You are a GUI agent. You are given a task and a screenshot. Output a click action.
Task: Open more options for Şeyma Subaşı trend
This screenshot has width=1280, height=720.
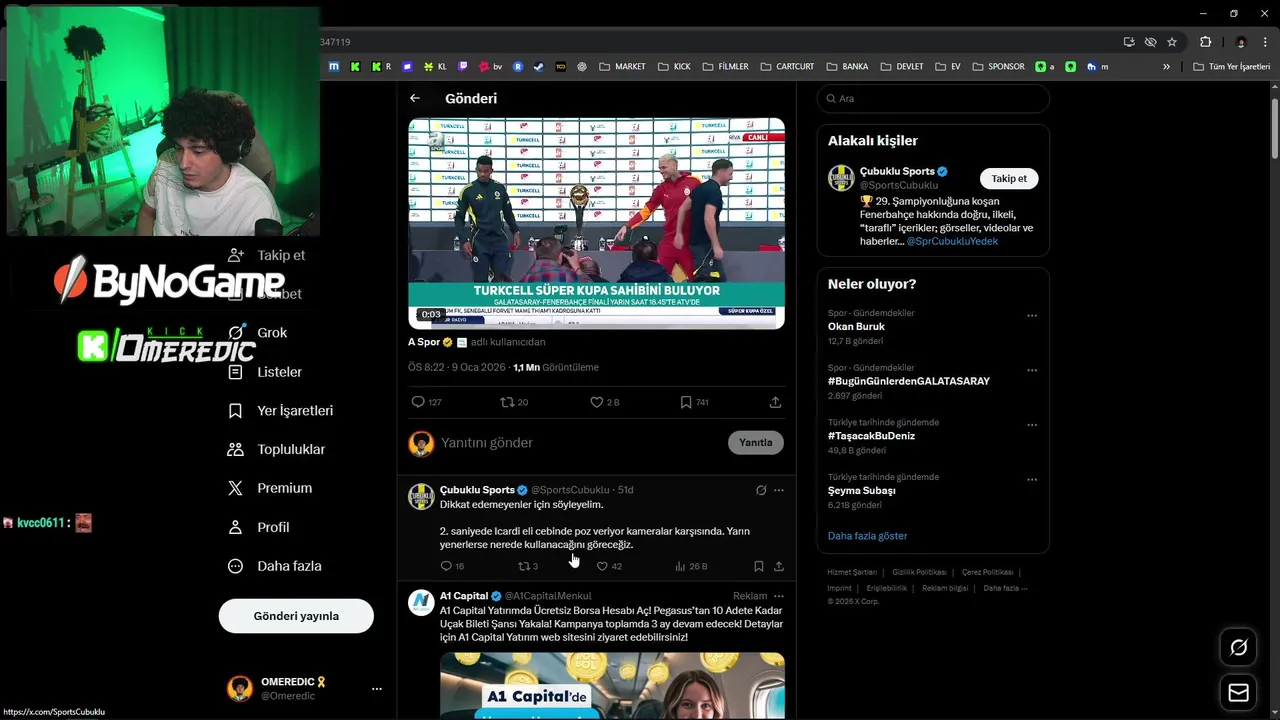tap(1032, 480)
